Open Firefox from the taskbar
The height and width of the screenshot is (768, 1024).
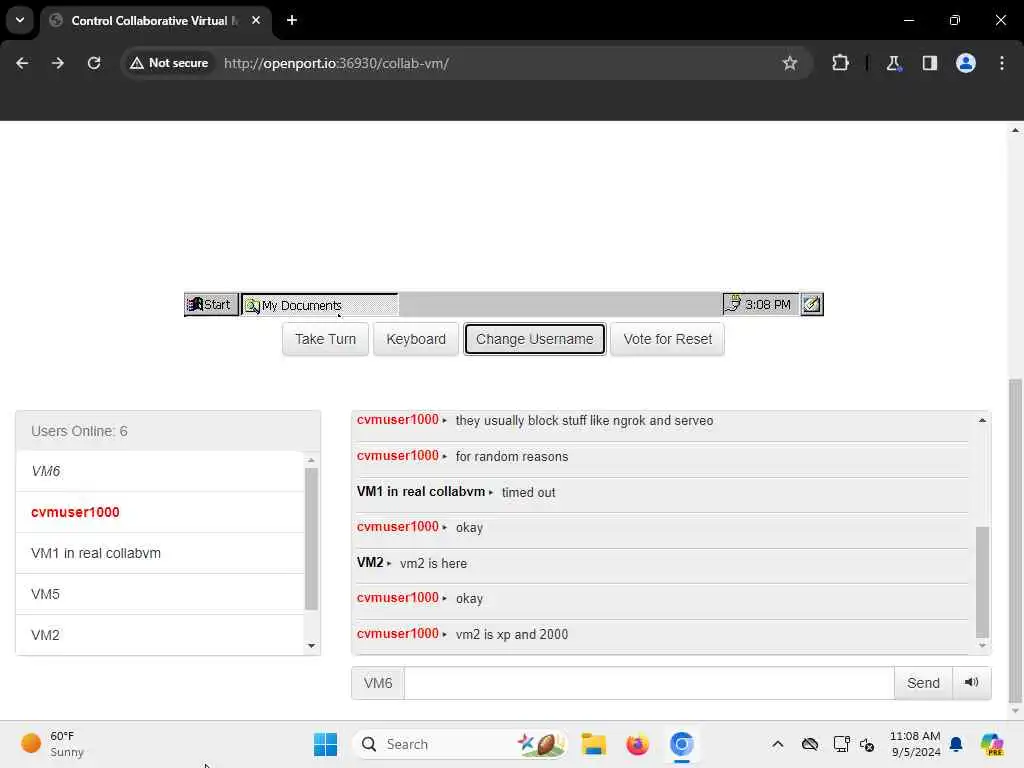tap(637, 744)
